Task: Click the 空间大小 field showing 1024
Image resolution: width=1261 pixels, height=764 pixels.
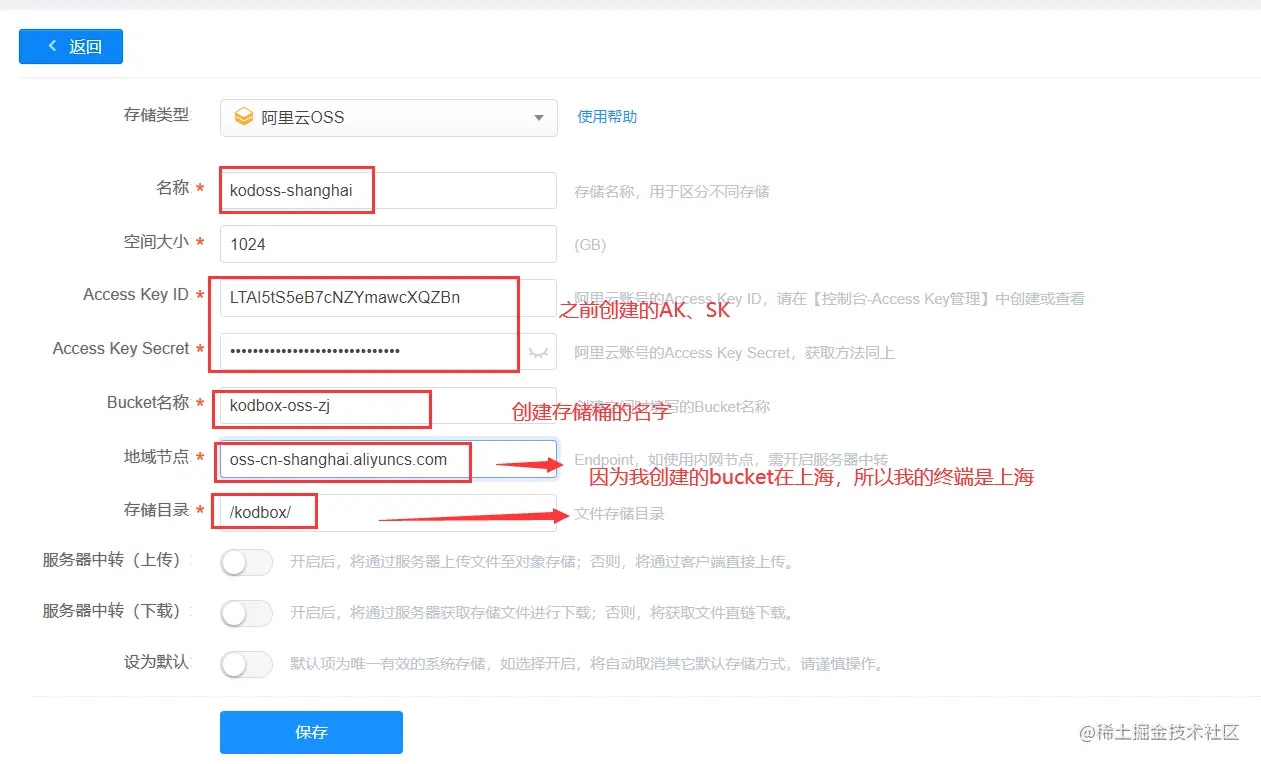Action: click(x=388, y=244)
